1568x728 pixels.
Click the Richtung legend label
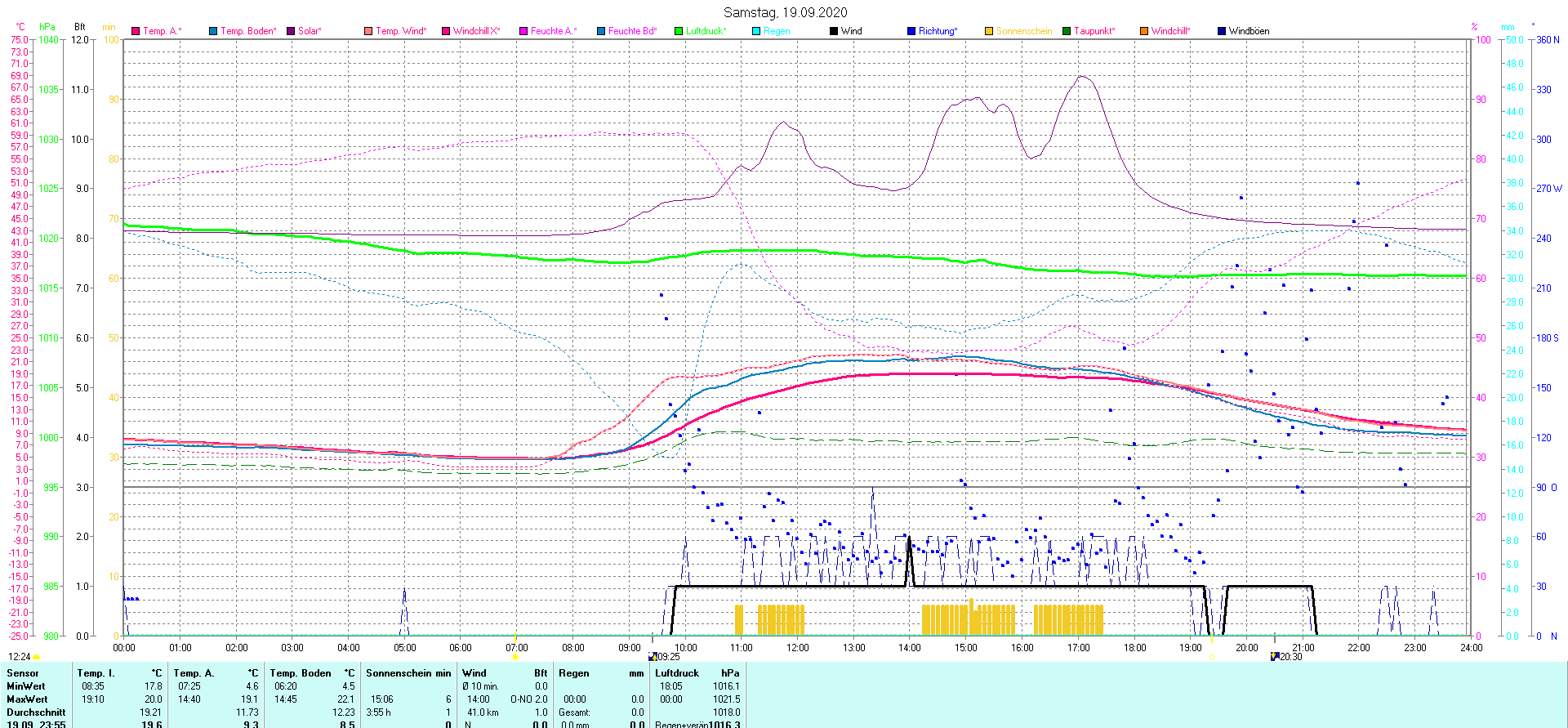coord(938,31)
